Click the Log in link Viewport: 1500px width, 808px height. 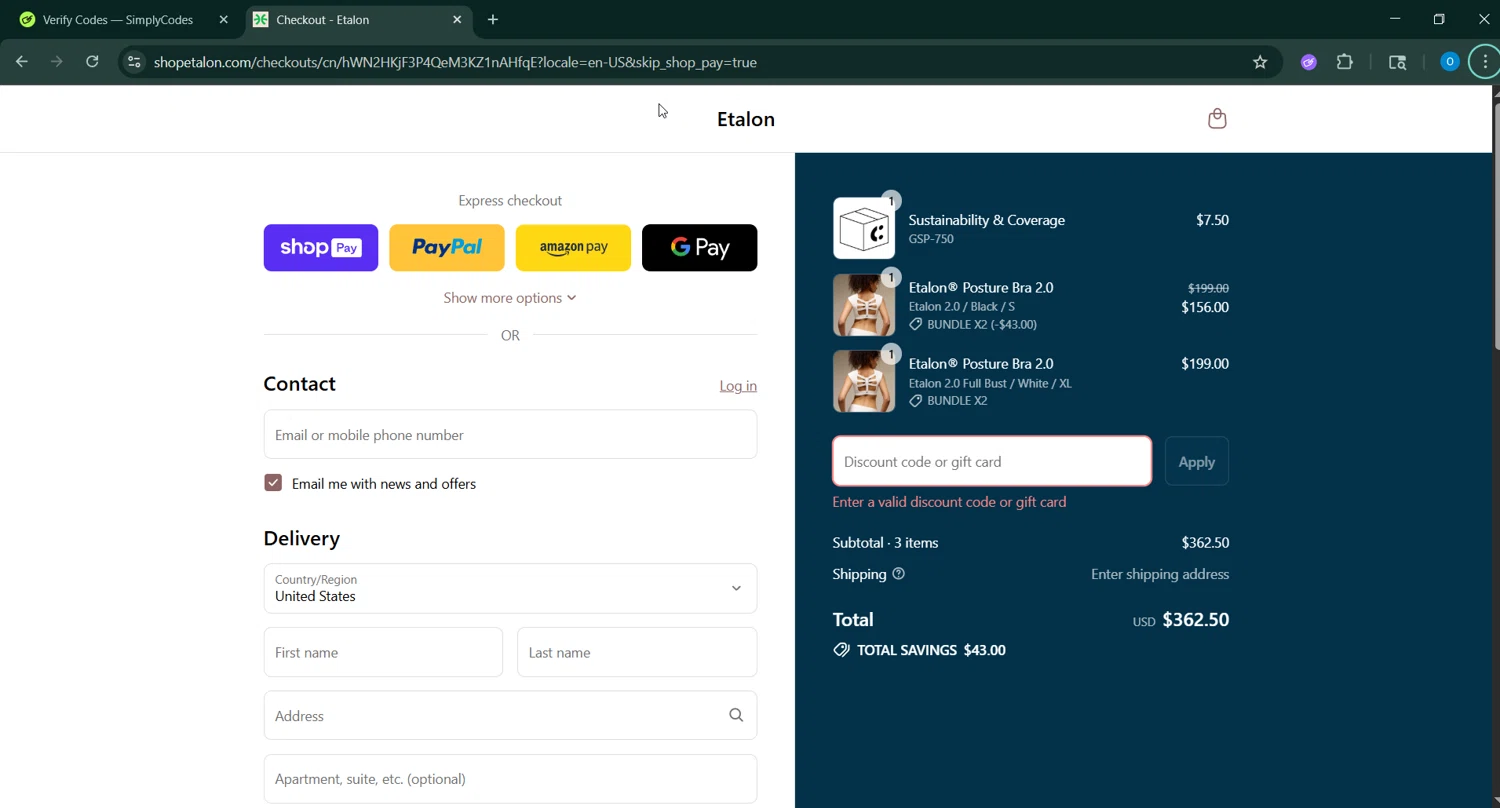click(x=738, y=386)
